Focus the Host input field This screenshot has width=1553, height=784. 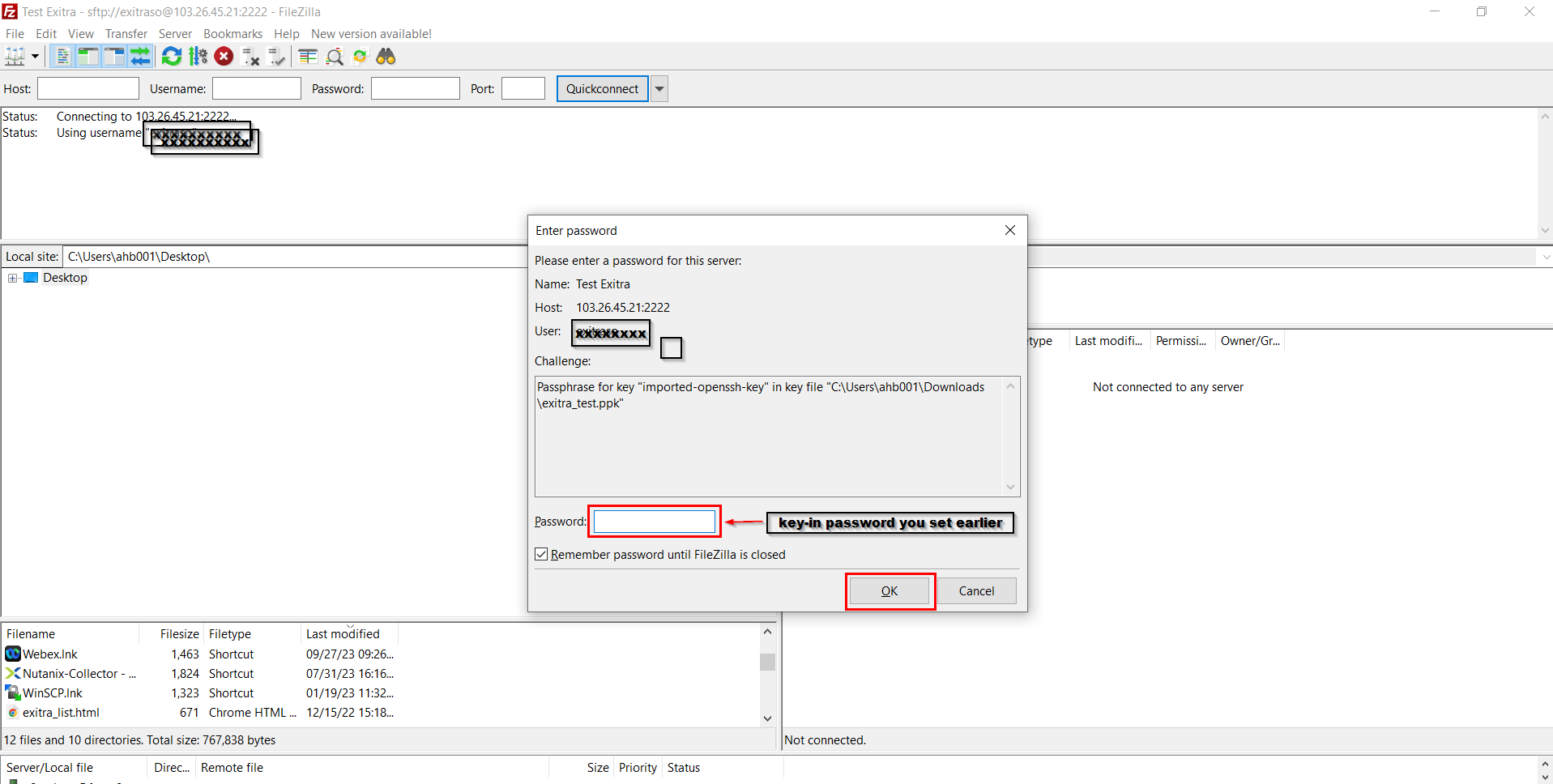pyautogui.click(x=88, y=89)
